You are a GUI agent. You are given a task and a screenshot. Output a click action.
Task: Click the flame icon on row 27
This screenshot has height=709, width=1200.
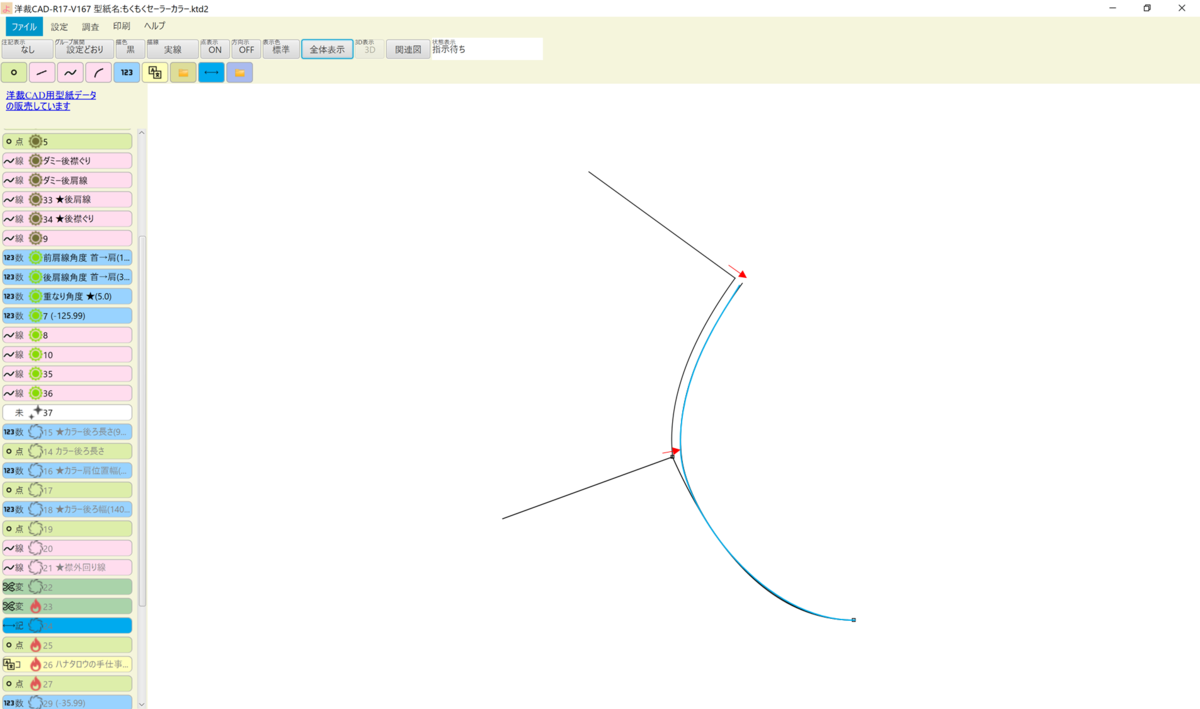[36, 684]
